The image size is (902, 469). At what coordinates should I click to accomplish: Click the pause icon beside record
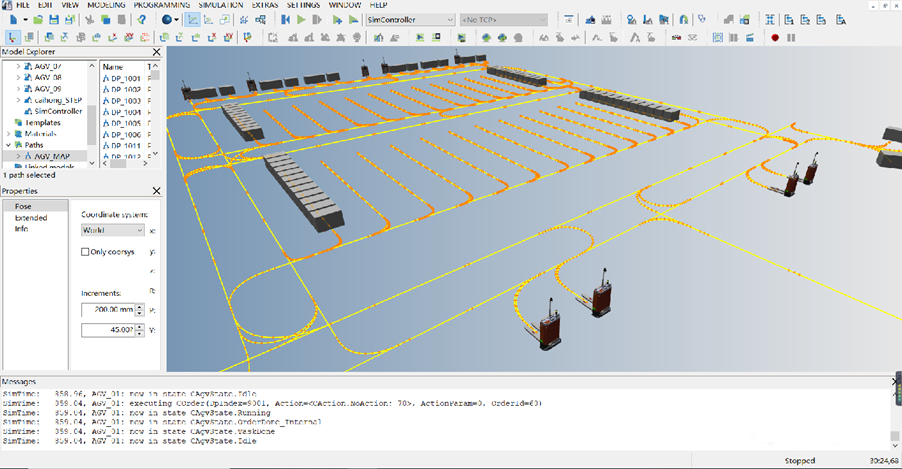click(791, 38)
